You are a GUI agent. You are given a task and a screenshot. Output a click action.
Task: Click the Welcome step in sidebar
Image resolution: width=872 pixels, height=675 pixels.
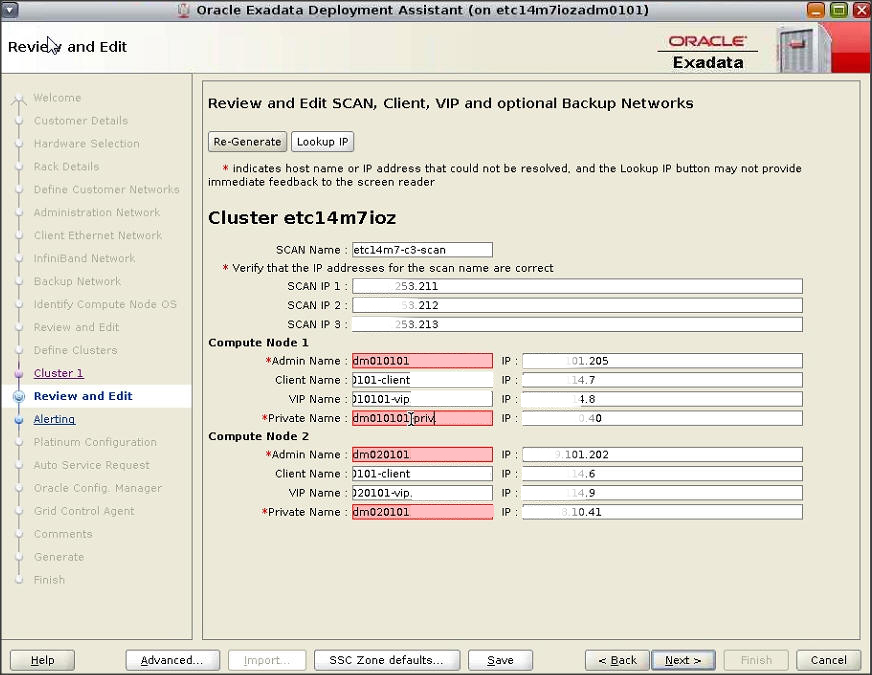[57, 98]
